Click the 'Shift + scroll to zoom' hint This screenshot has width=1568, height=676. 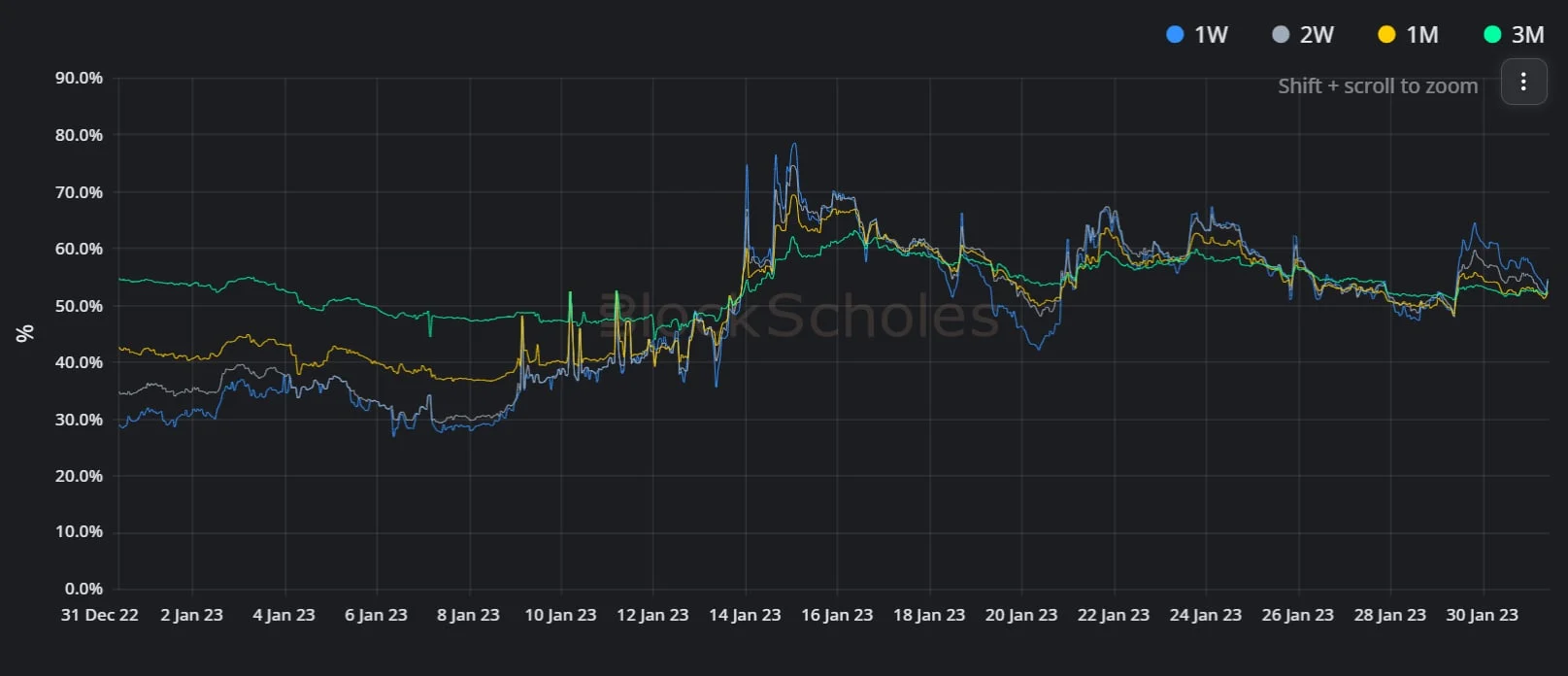[x=1378, y=85]
